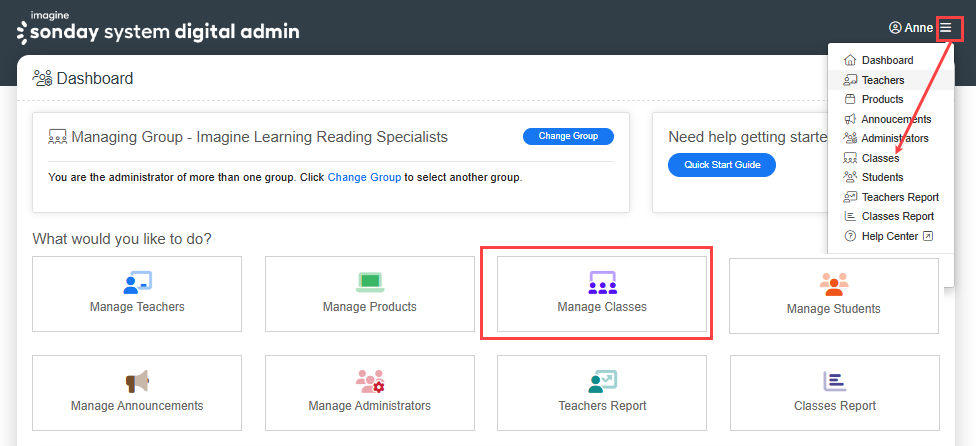The height and width of the screenshot is (446, 976).
Task: Click the Students icon in the menu
Action: (850, 177)
